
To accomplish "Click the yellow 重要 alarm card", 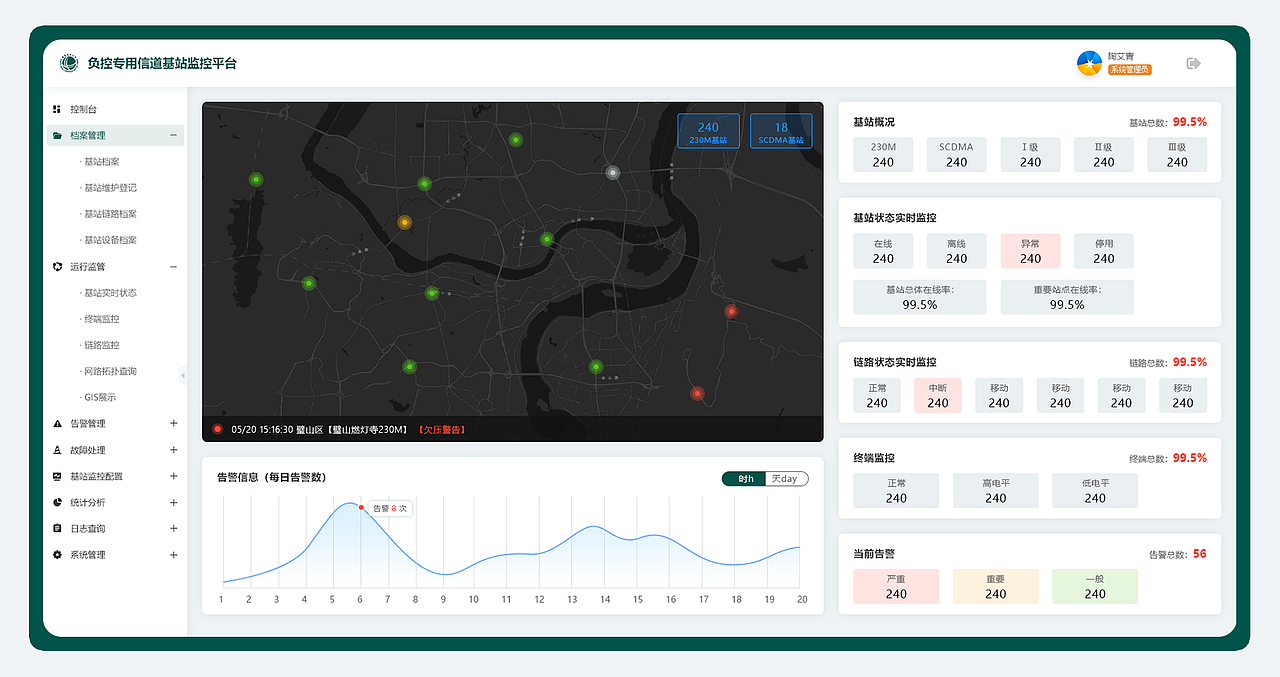I will [x=996, y=586].
